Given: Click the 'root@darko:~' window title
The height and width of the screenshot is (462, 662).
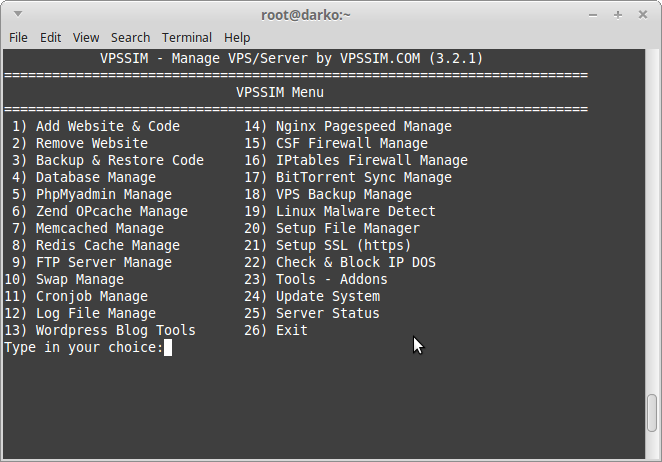Looking at the screenshot, I should point(306,15).
